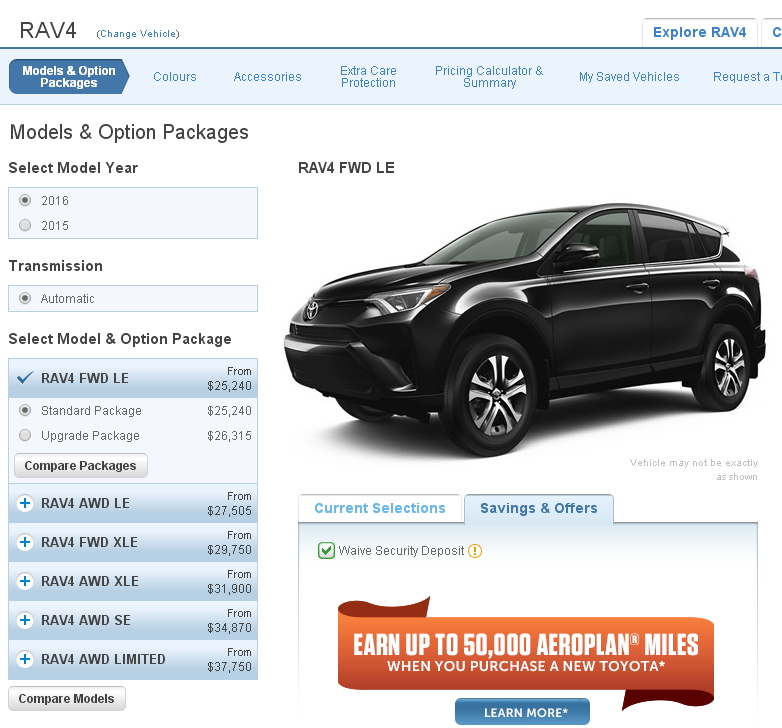This screenshot has width=782, height=728.
Task: Collapse the RAV4 FWD LE model header
Action: tap(85, 378)
